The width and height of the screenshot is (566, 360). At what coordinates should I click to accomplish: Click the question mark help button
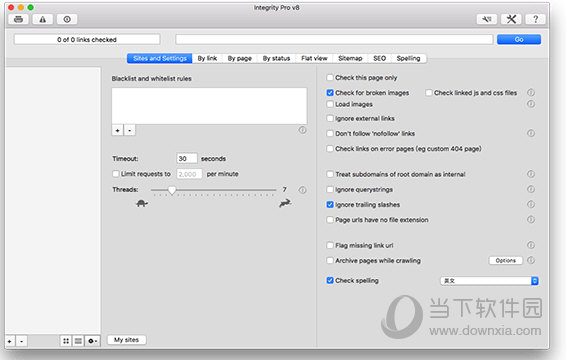click(535, 19)
